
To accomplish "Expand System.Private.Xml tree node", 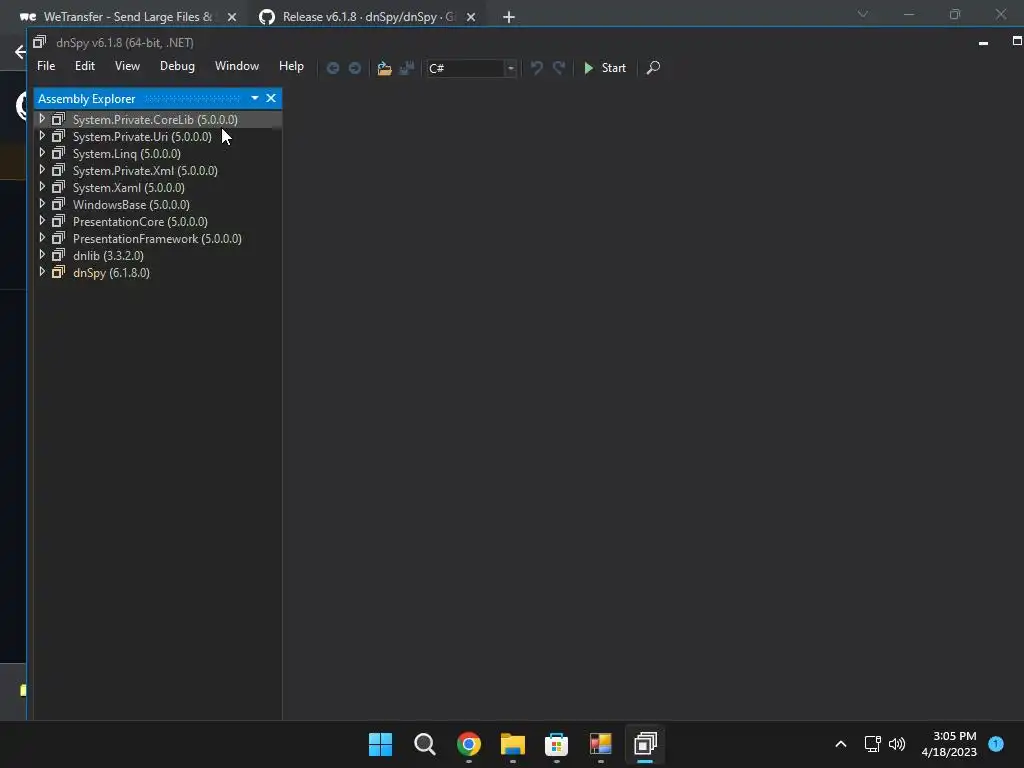I will (42, 170).
